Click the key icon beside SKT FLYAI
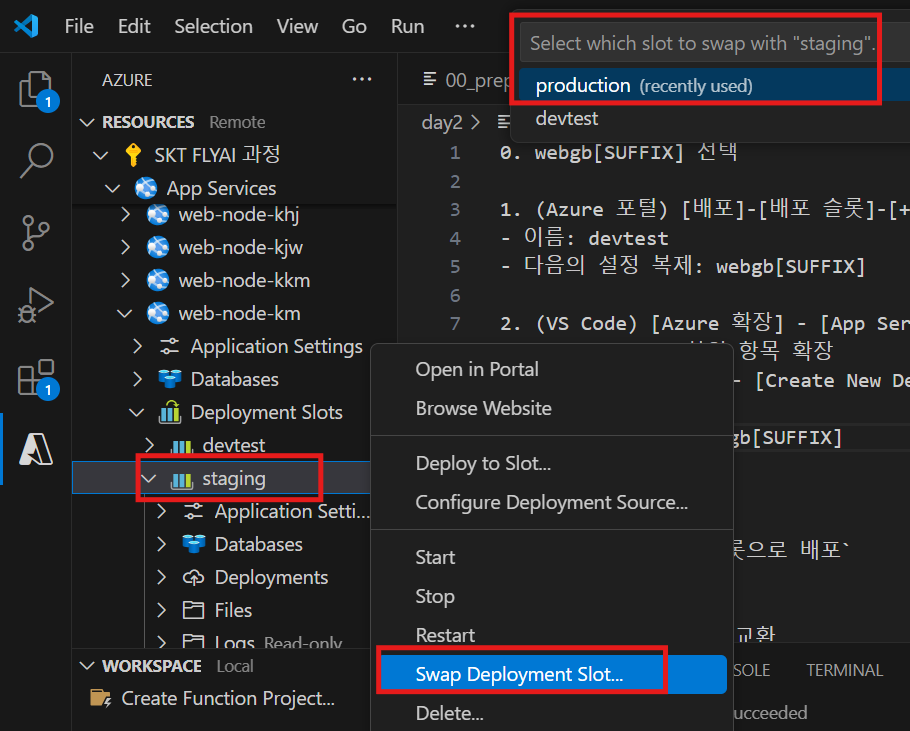Screen dimensions: 910x731 (133, 155)
